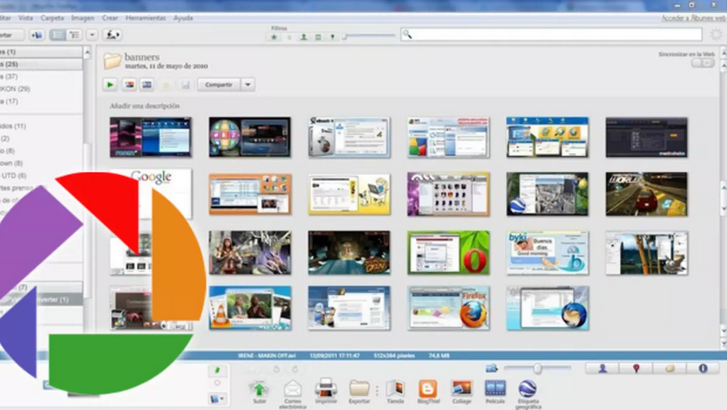The image size is (727, 410).
Task: Open the Ayuda menu
Action: (x=183, y=18)
